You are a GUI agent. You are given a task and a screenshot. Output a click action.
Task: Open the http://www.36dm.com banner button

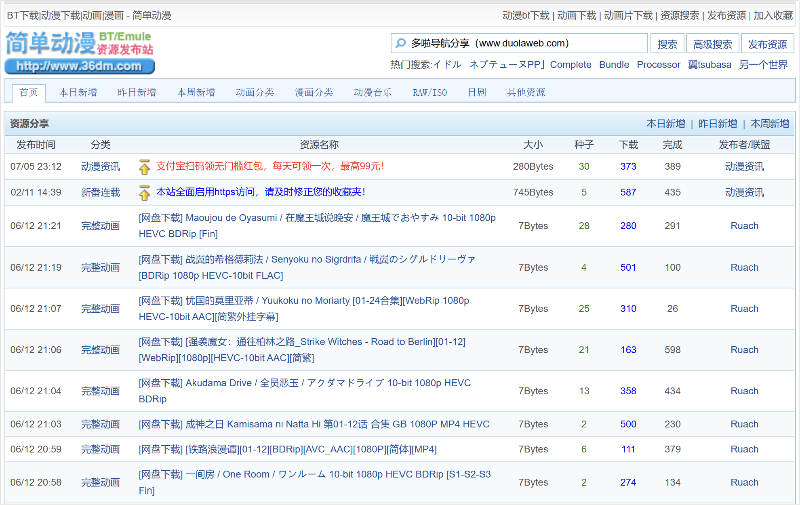(80, 66)
